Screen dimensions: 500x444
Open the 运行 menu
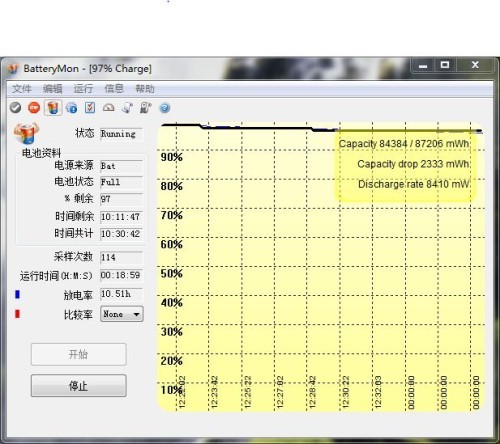(x=83, y=89)
